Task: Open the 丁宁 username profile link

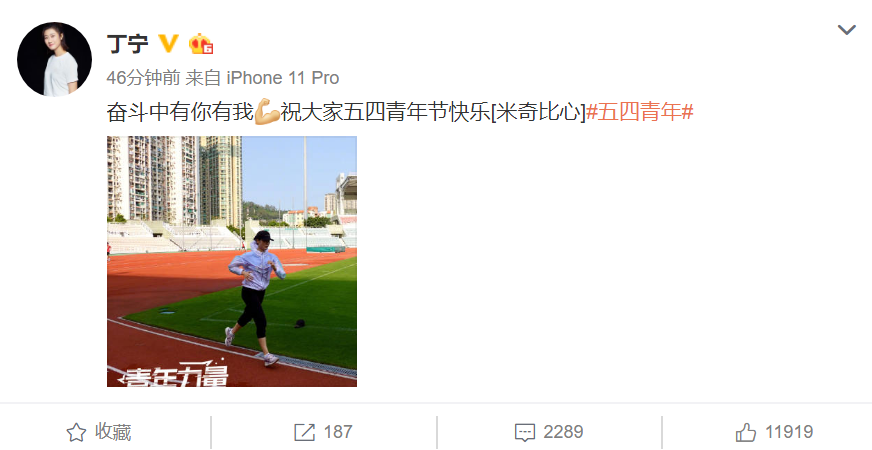Action: tap(127, 44)
